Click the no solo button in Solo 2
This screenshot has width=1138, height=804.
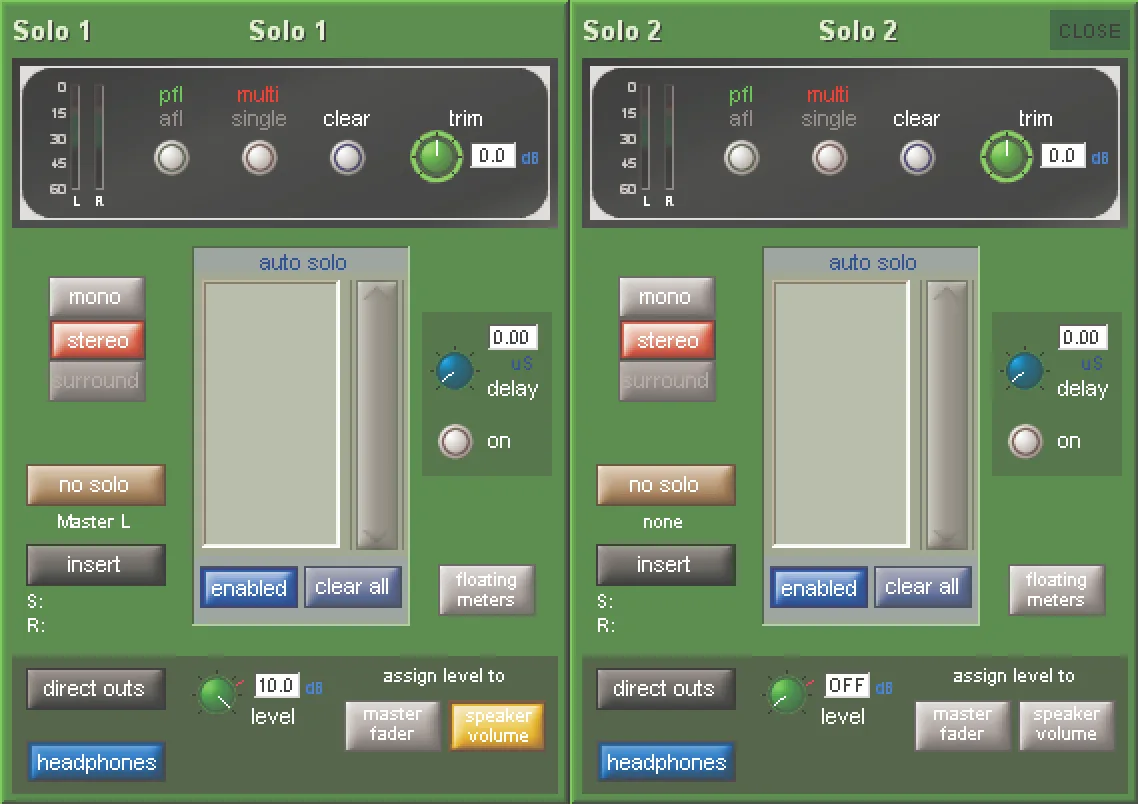tap(666, 485)
